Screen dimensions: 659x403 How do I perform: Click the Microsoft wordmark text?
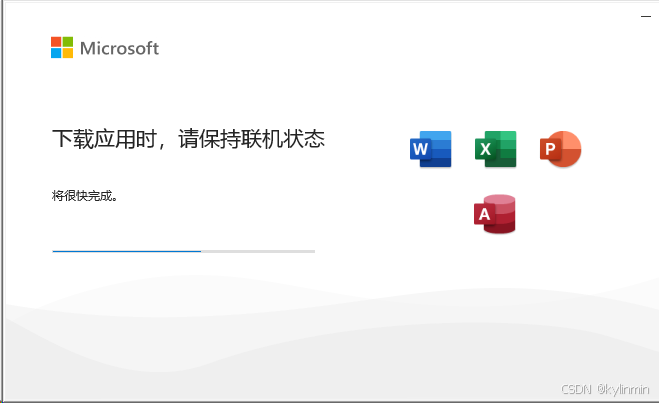pyautogui.click(x=119, y=48)
